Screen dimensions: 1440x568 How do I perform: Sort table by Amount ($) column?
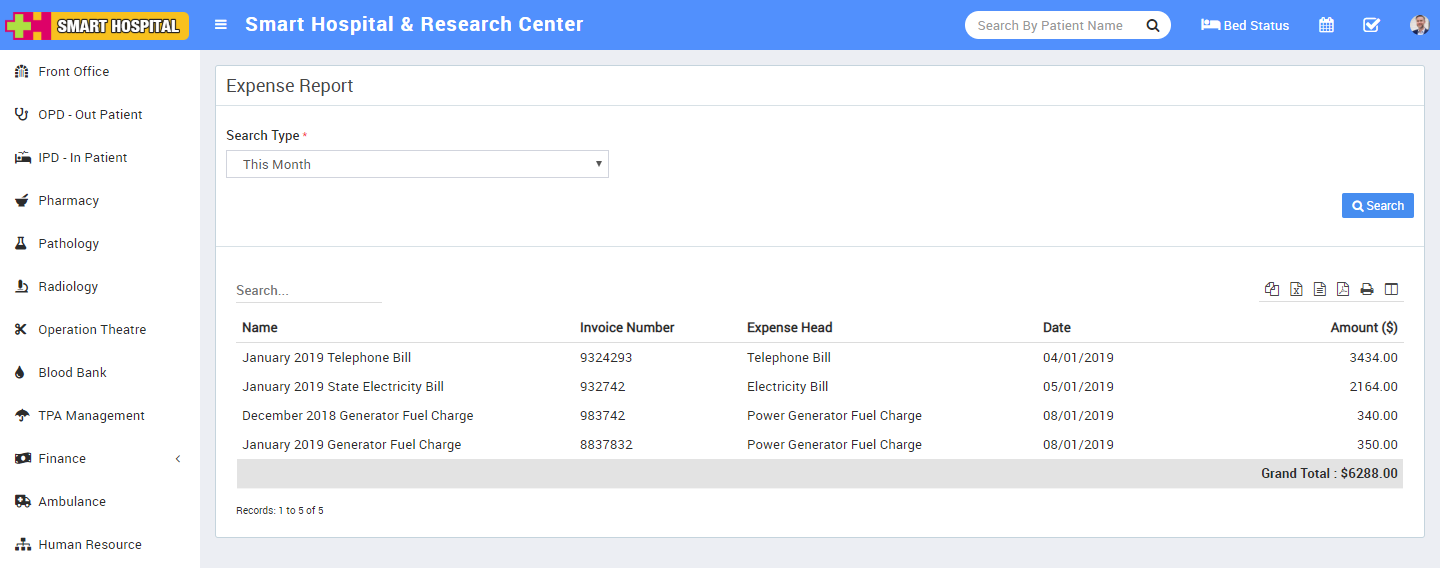point(1363,327)
